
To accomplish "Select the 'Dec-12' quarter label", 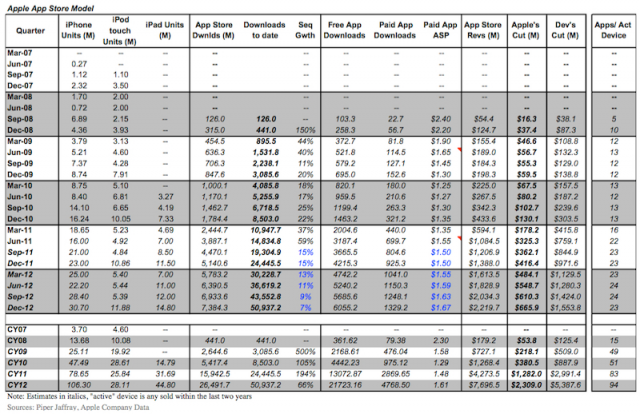I will [20, 308].
